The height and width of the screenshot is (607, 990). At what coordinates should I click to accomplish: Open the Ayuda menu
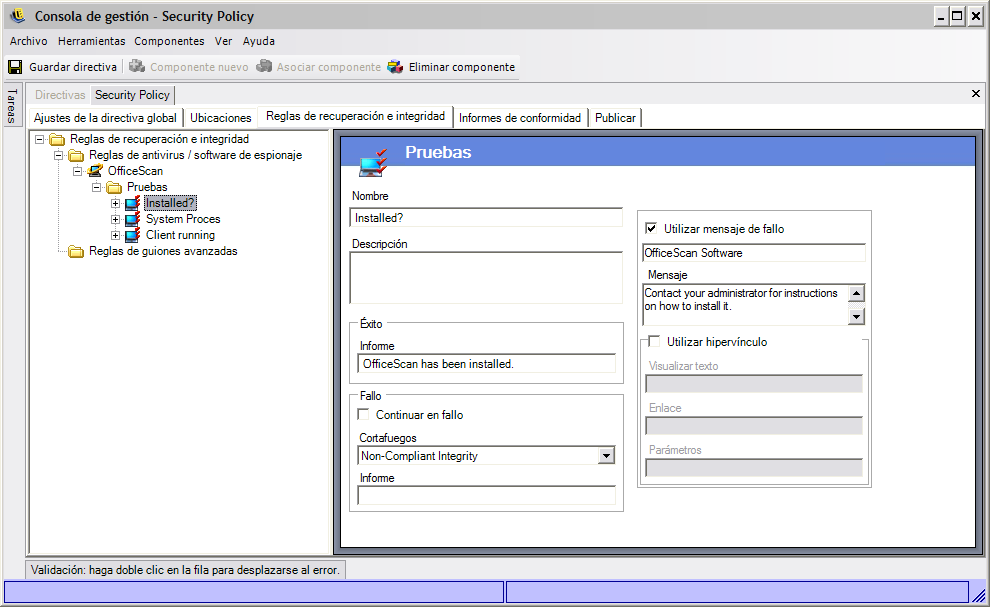(259, 41)
